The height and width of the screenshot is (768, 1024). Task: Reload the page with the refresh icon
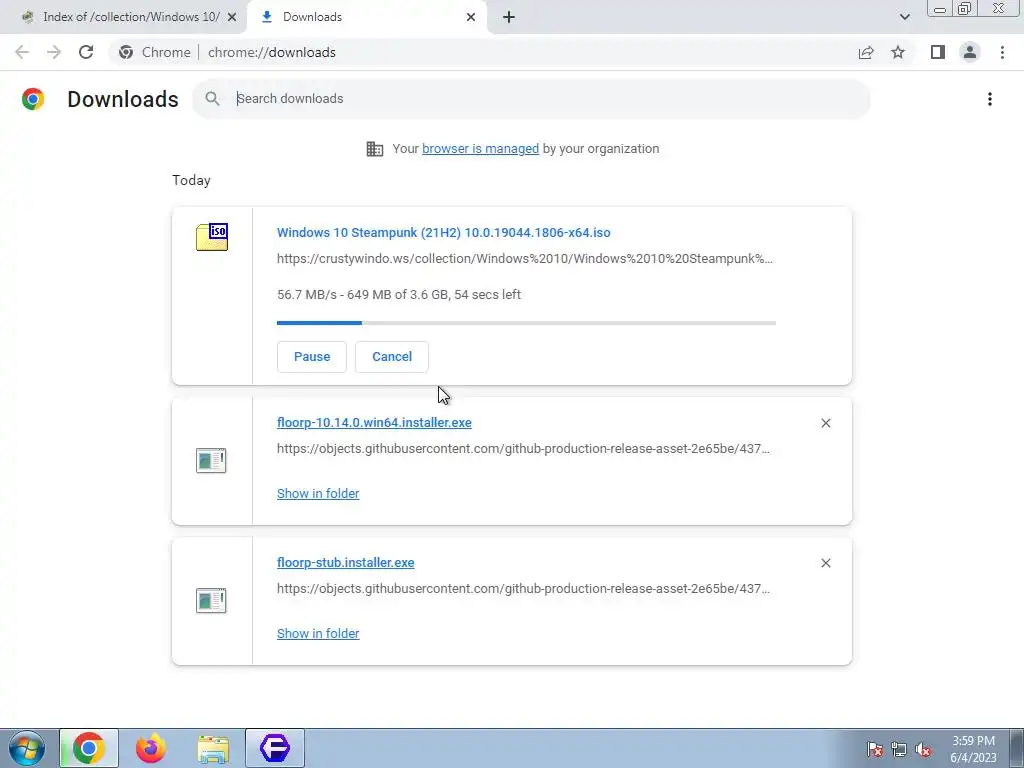coord(86,52)
